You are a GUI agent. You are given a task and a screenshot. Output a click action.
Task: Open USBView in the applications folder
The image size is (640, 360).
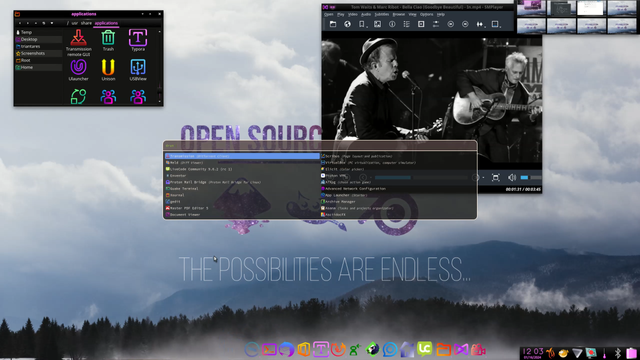pos(138,70)
